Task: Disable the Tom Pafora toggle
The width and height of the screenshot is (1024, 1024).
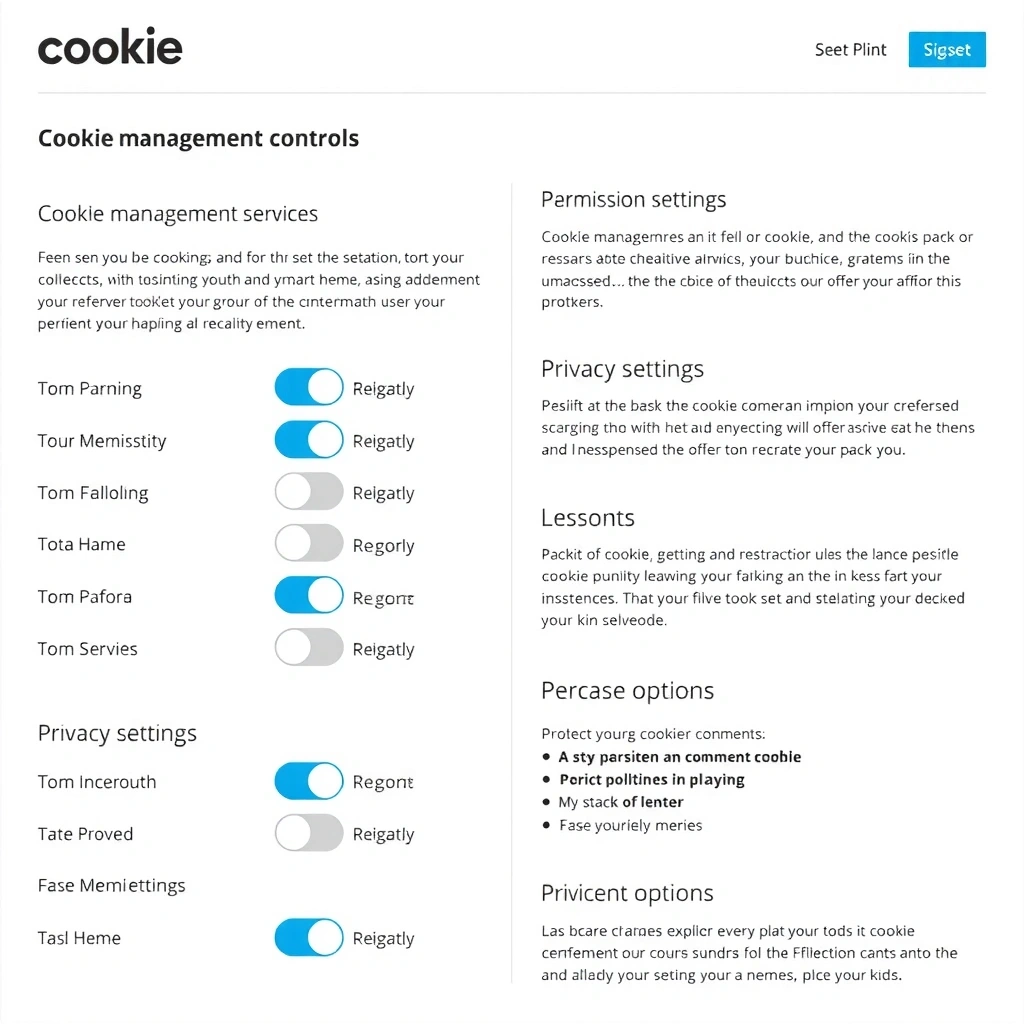Action: tap(308, 596)
